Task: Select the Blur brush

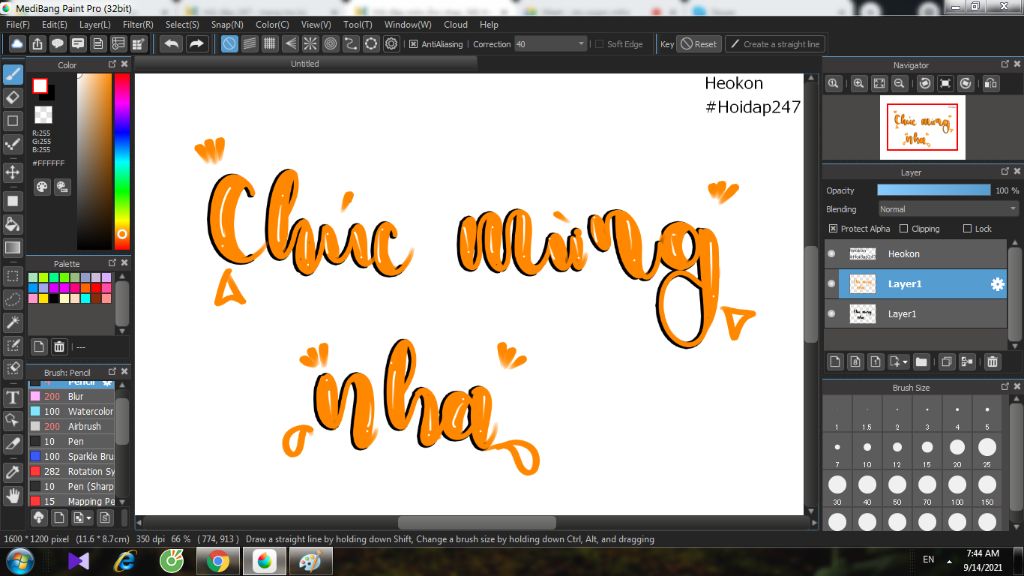Action: coord(72,396)
